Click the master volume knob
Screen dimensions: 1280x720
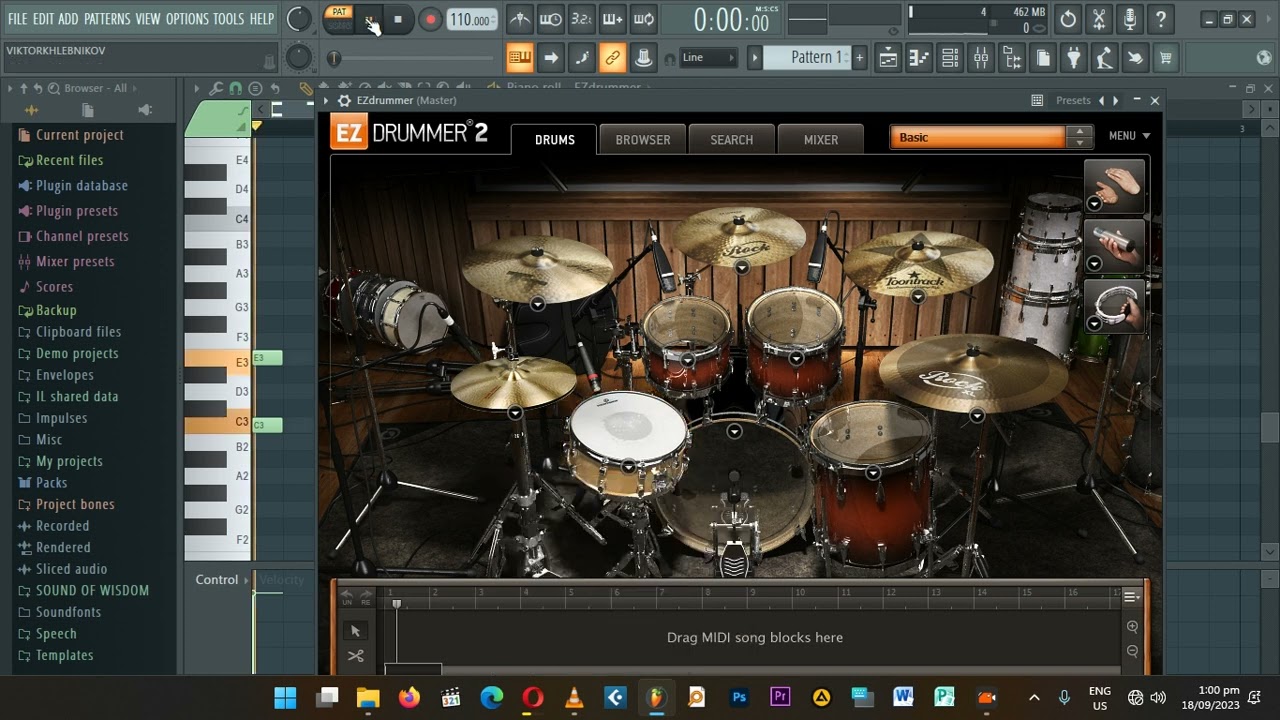click(x=298, y=19)
